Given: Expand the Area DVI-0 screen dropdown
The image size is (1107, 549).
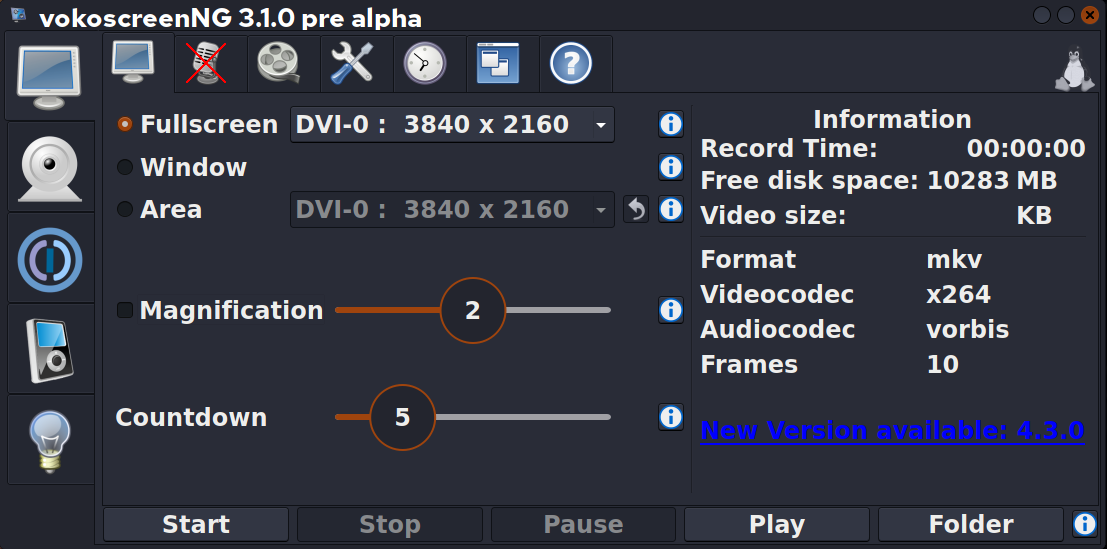Looking at the screenshot, I should tap(452, 210).
